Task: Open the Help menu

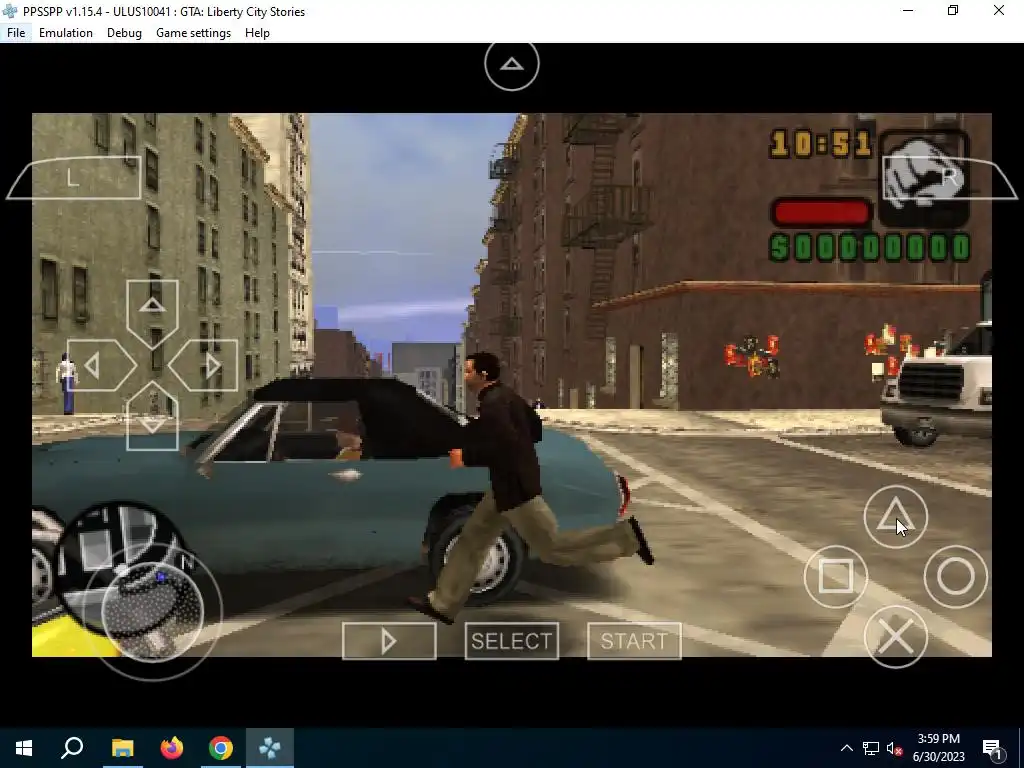Action: pyautogui.click(x=257, y=33)
